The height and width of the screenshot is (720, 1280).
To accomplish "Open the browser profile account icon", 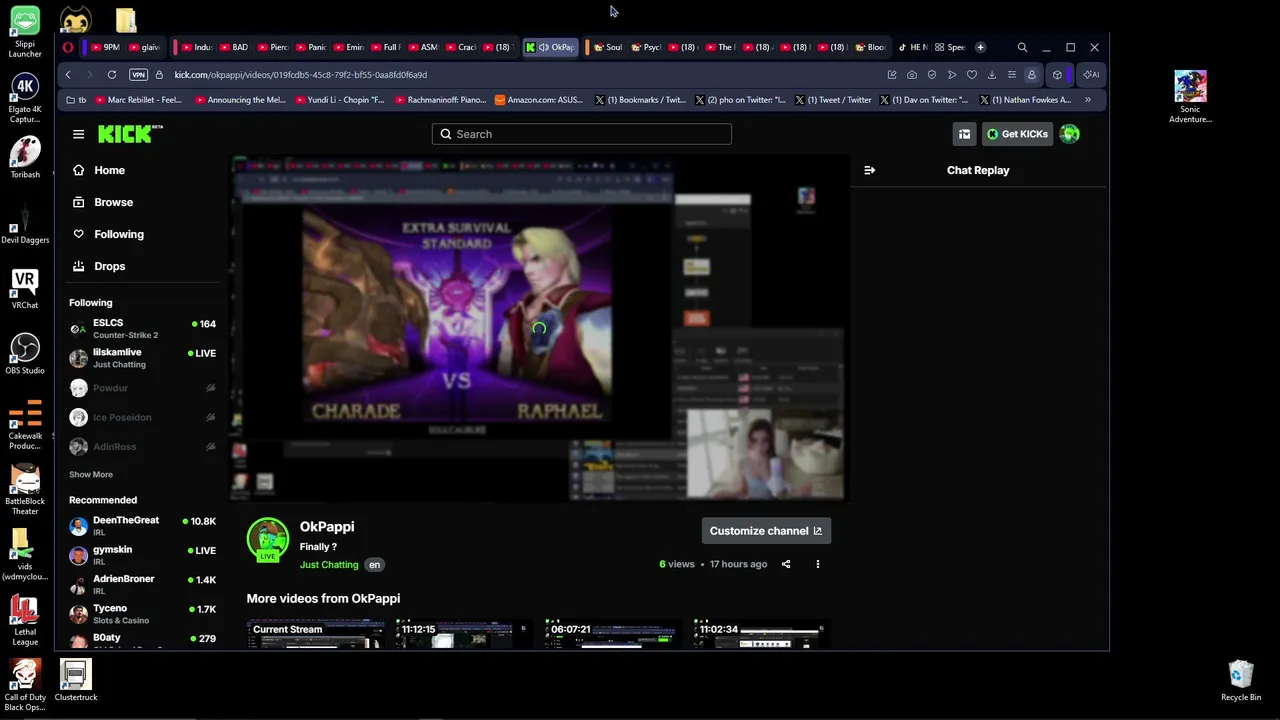I will click(x=1032, y=75).
